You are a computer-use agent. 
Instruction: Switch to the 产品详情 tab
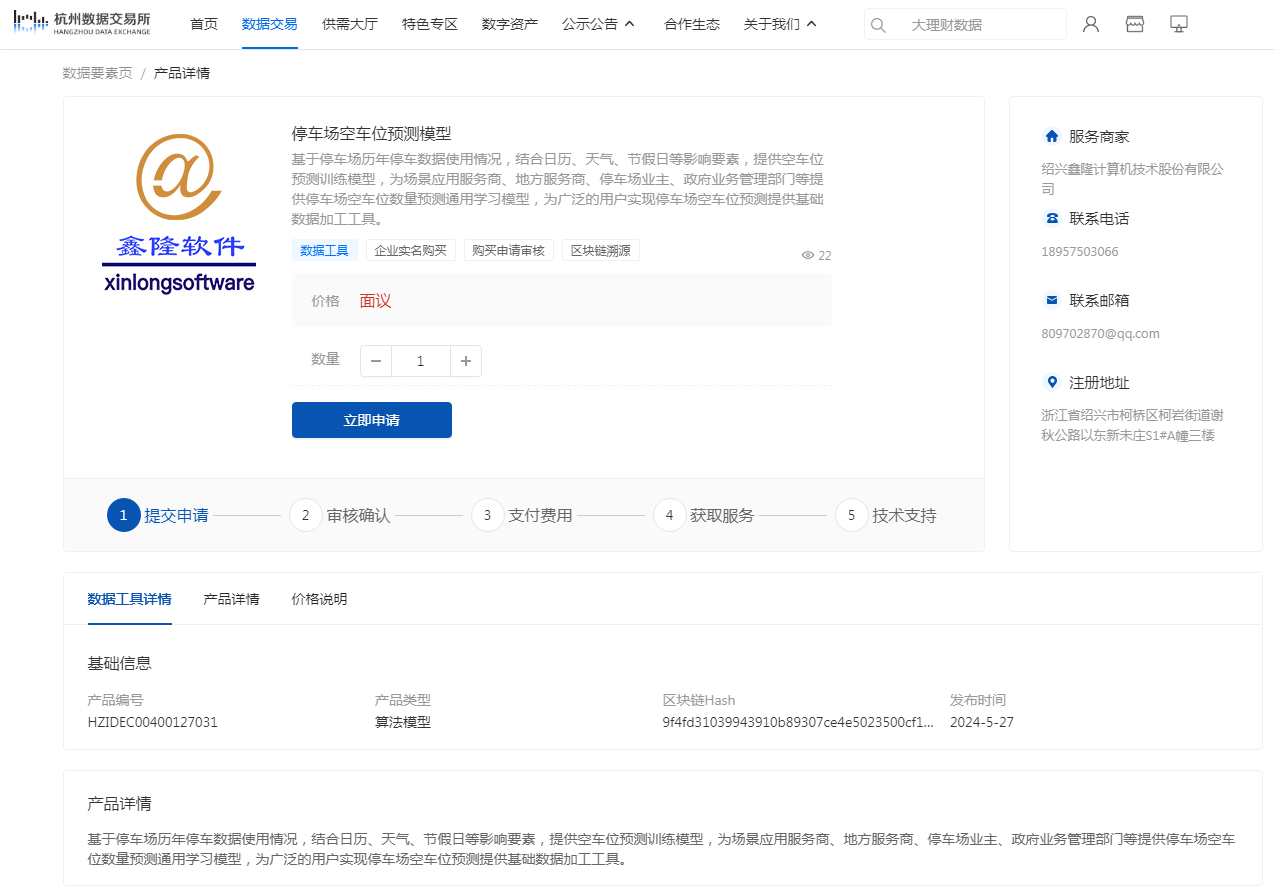(x=231, y=599)
